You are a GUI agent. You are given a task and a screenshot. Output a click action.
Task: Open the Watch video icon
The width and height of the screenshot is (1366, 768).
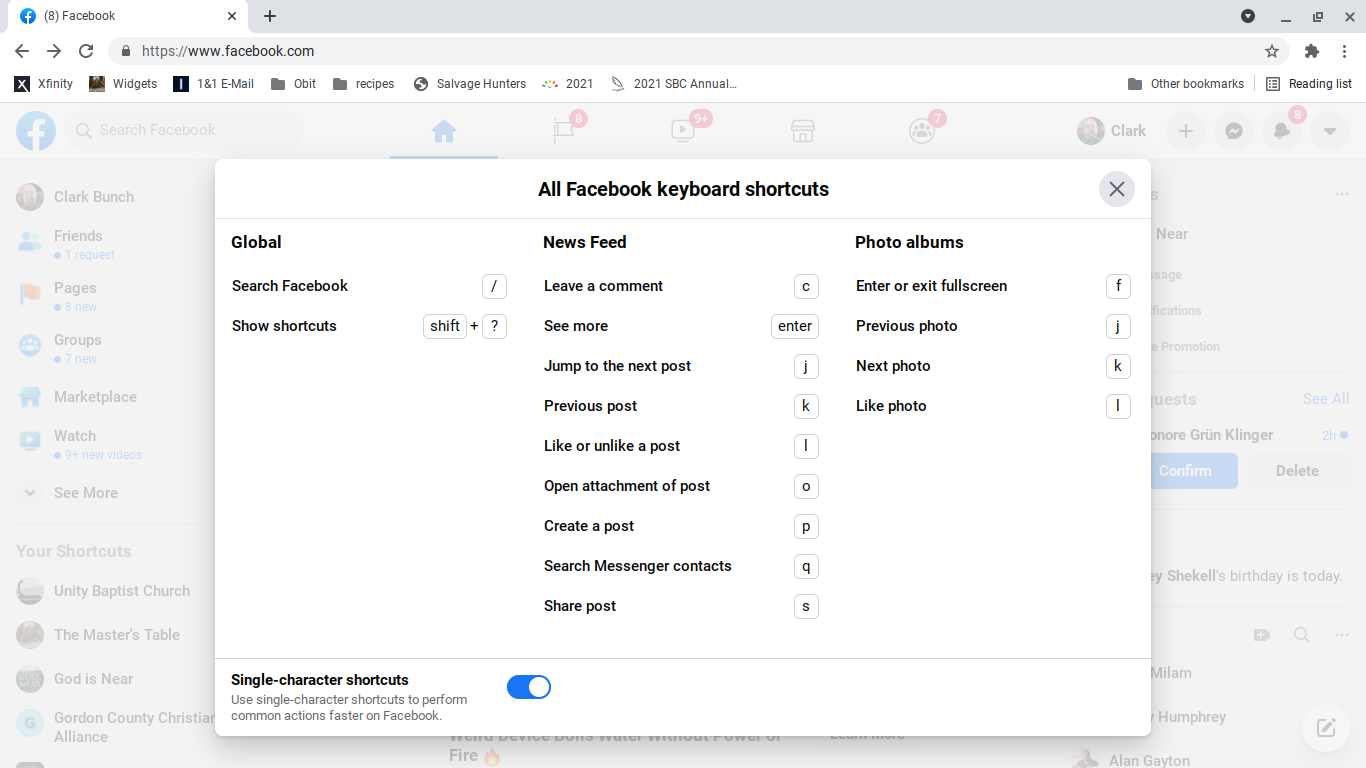click(682, 131)
